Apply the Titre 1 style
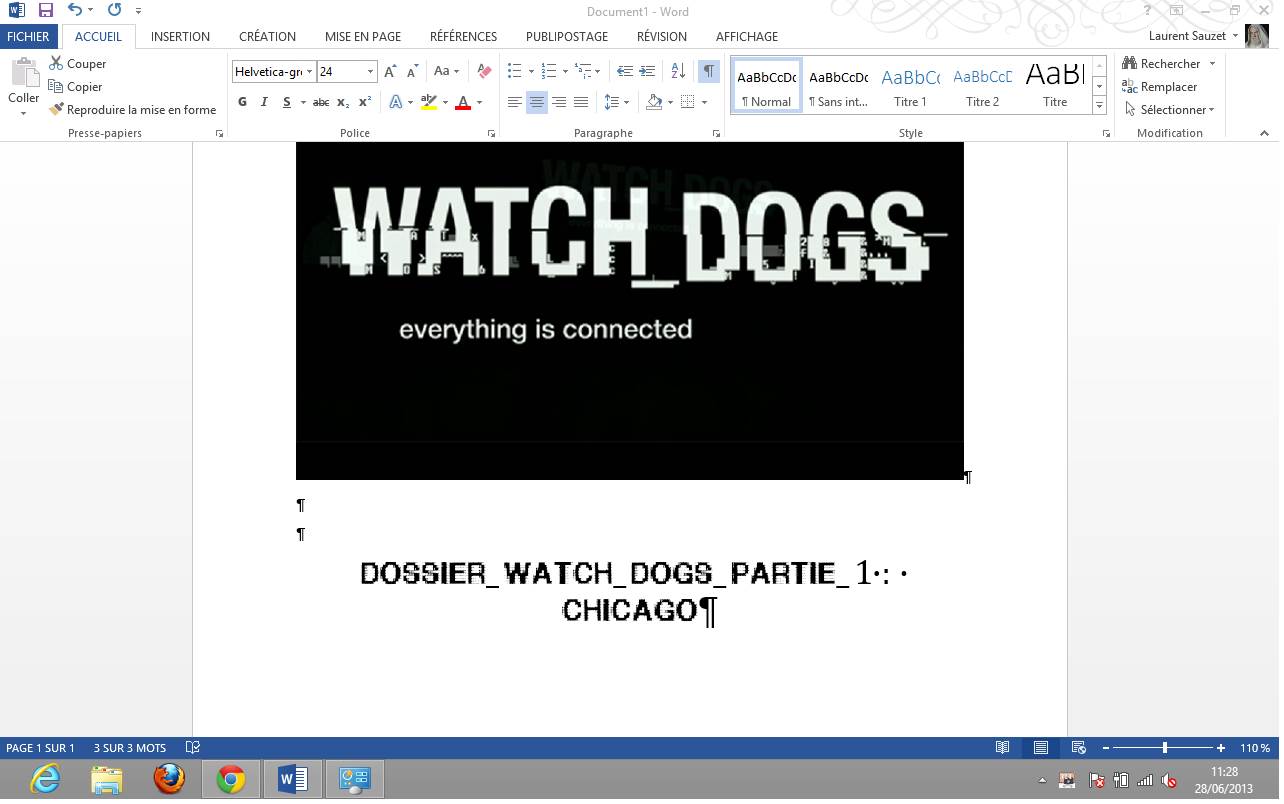 910,86
